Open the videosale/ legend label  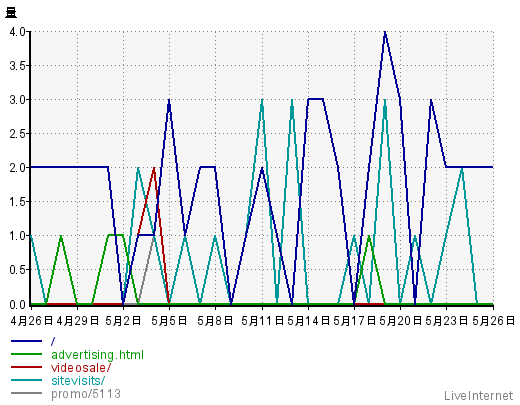point(81,368)
